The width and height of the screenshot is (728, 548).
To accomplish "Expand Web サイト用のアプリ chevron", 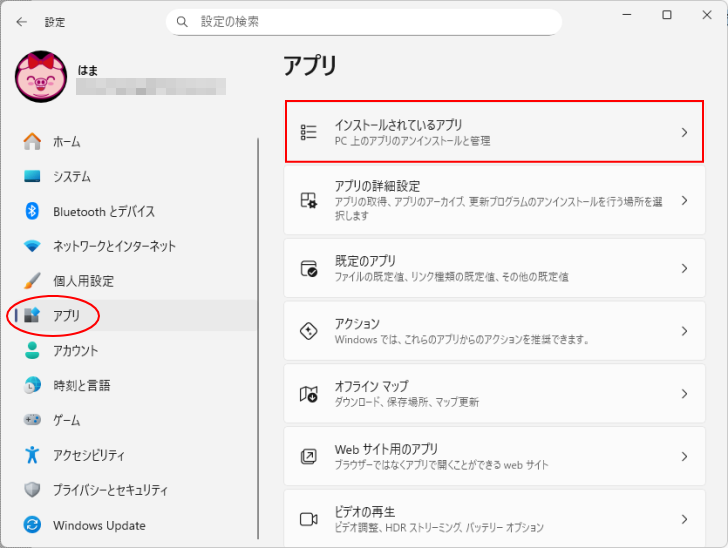I will click(684, 457).
